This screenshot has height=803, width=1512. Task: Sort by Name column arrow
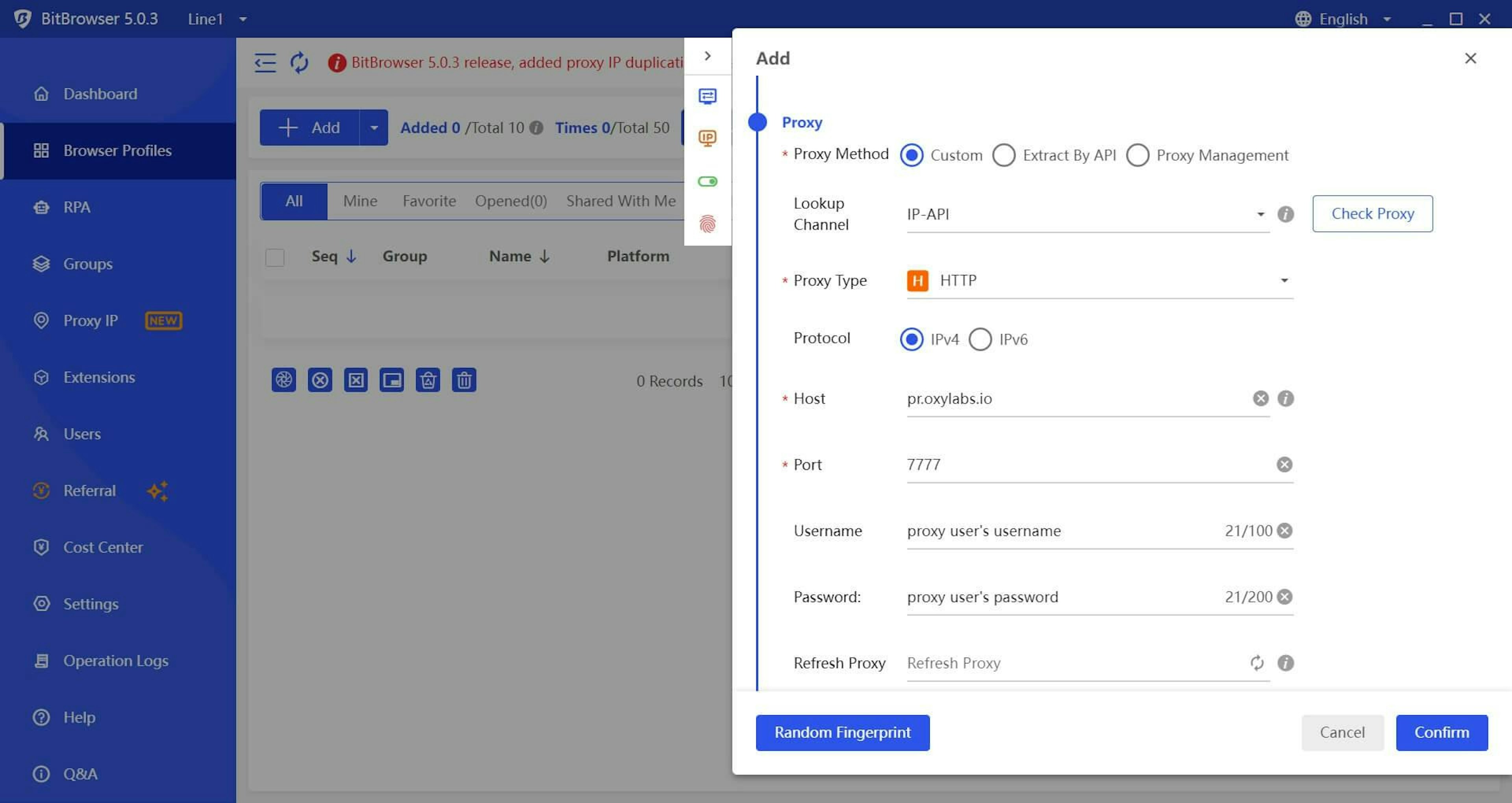click(x=544, y=257)
